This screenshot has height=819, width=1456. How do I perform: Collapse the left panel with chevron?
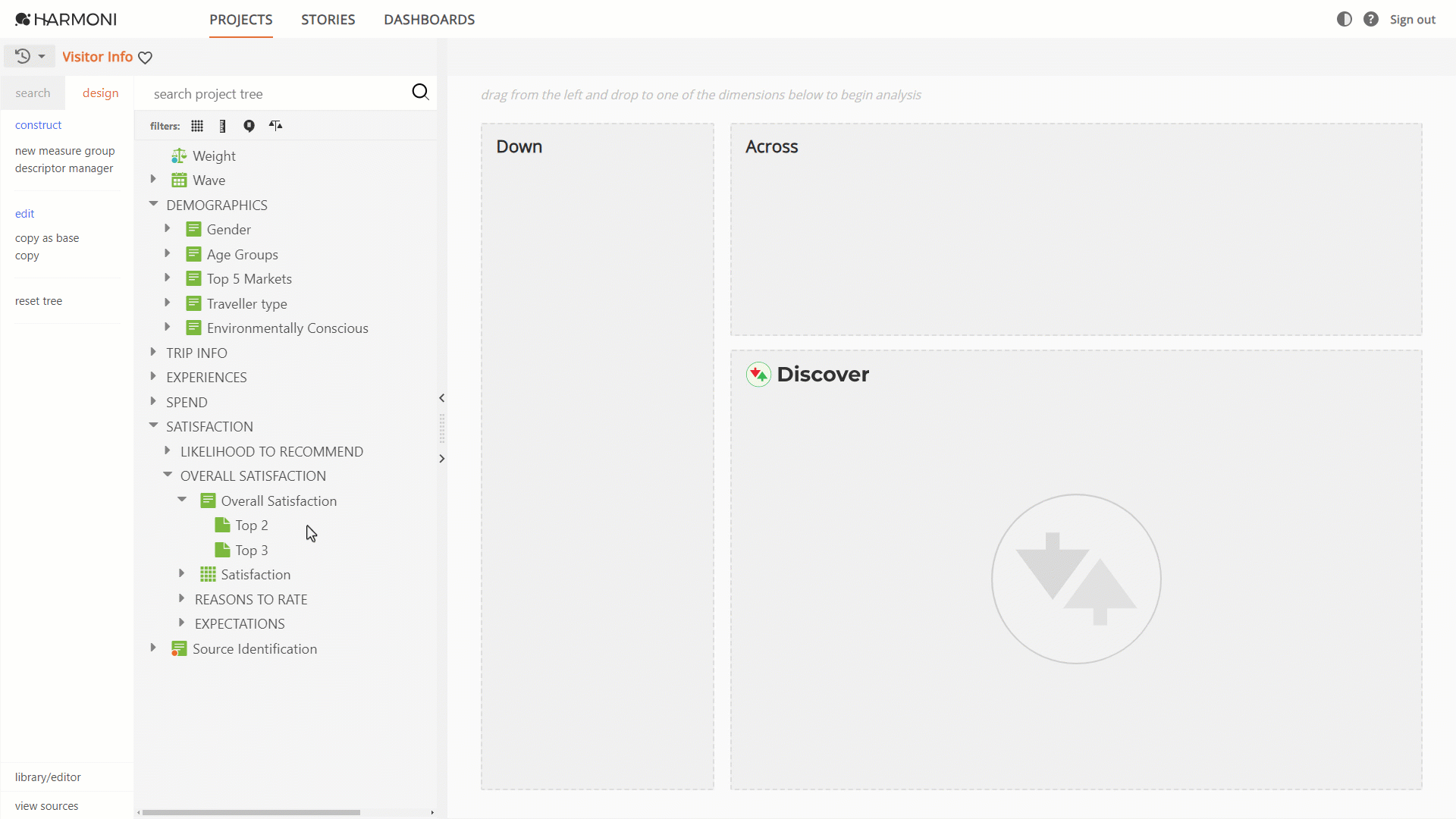441,398
